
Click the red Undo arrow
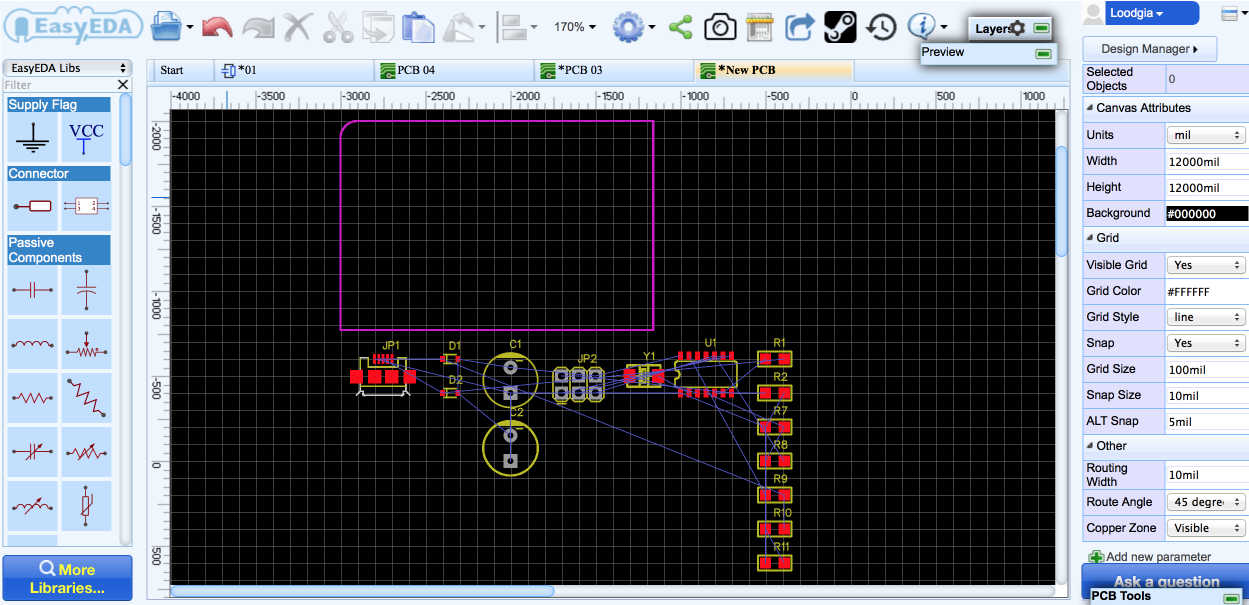(217, 28)
